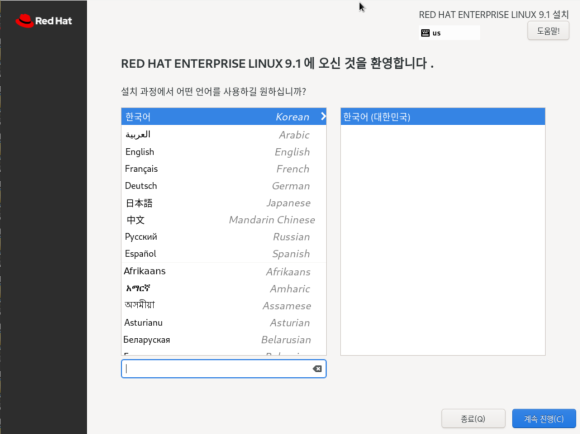Clear the language search field icon

point(317,369)
